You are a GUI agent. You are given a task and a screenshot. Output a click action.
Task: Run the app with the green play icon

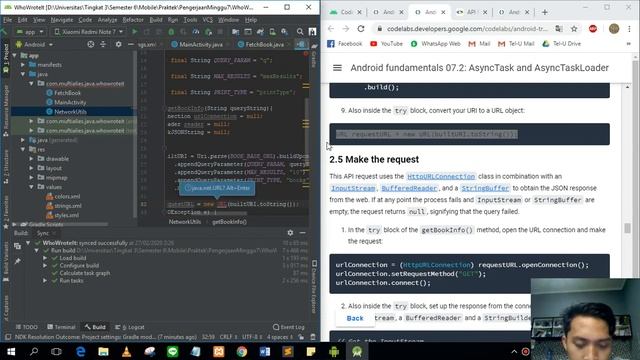tap(134, 32)
